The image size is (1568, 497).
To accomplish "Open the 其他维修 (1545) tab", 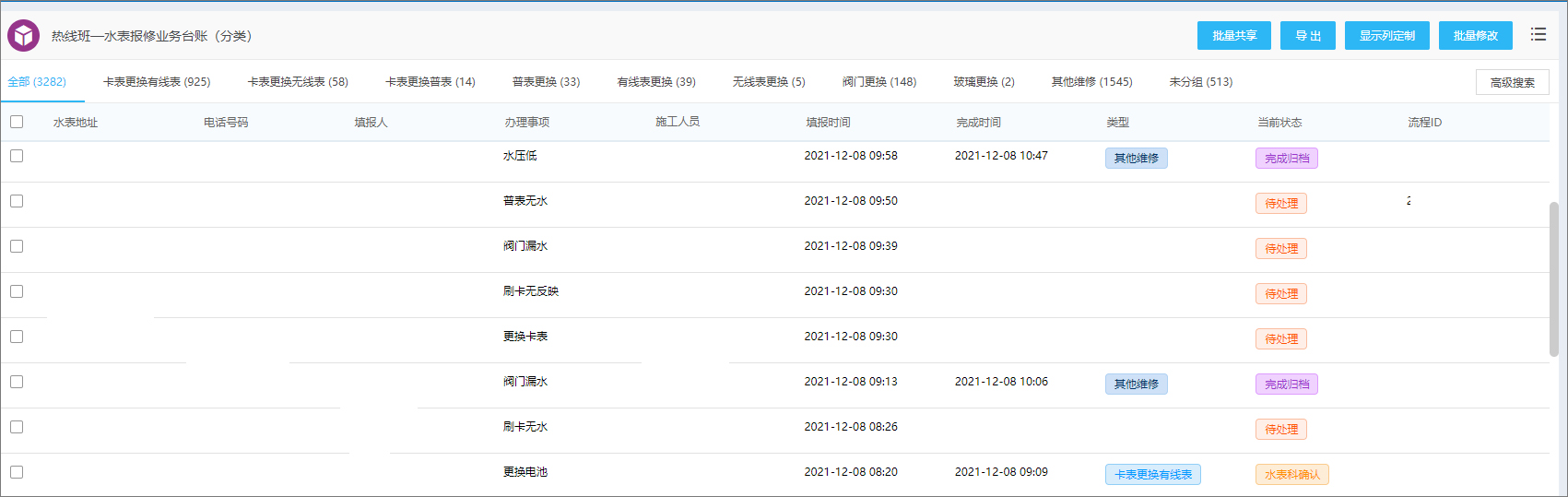I will [x=1091, y=82].
